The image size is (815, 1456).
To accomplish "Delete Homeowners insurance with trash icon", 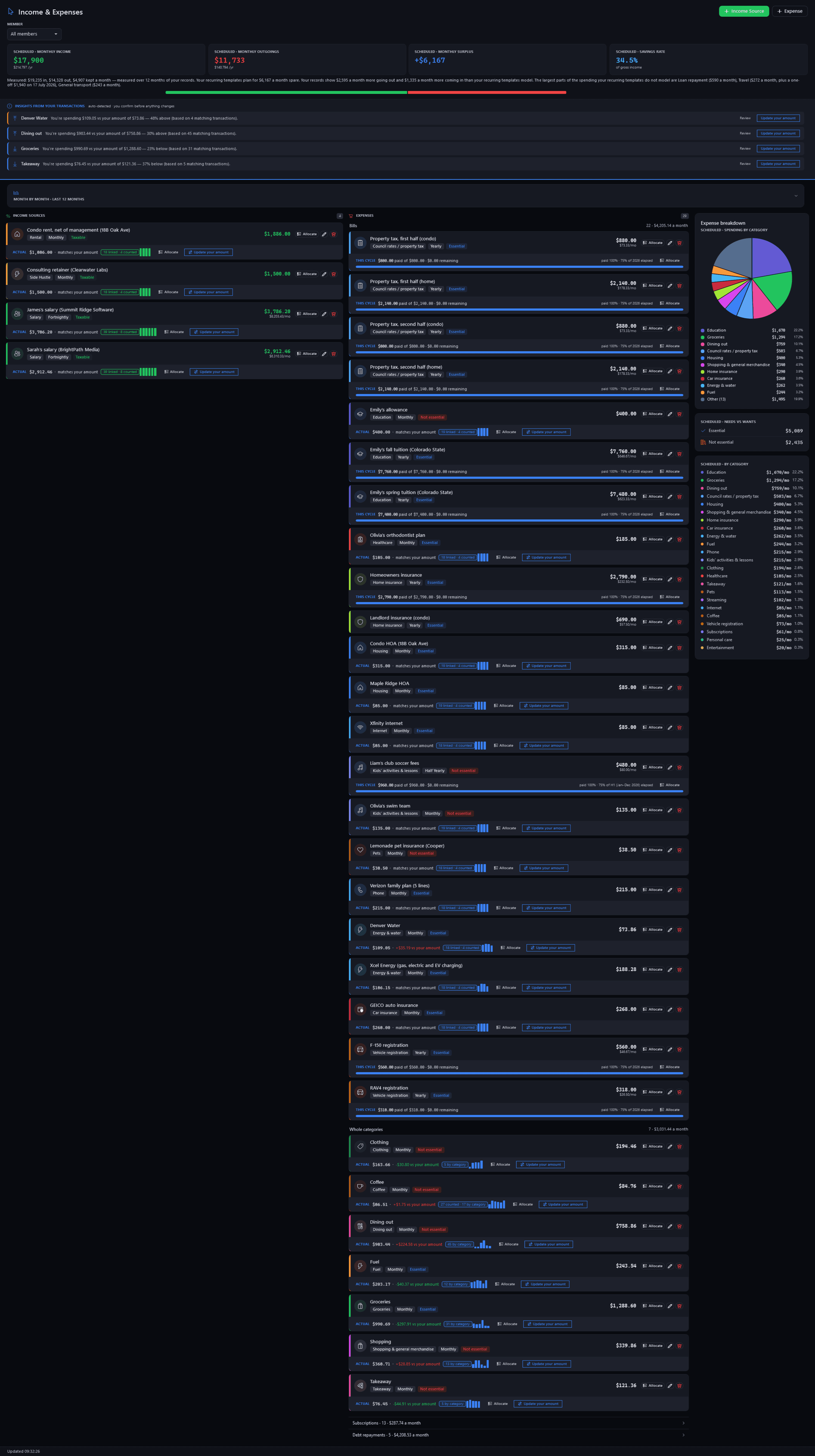I will tap(679, 579).
